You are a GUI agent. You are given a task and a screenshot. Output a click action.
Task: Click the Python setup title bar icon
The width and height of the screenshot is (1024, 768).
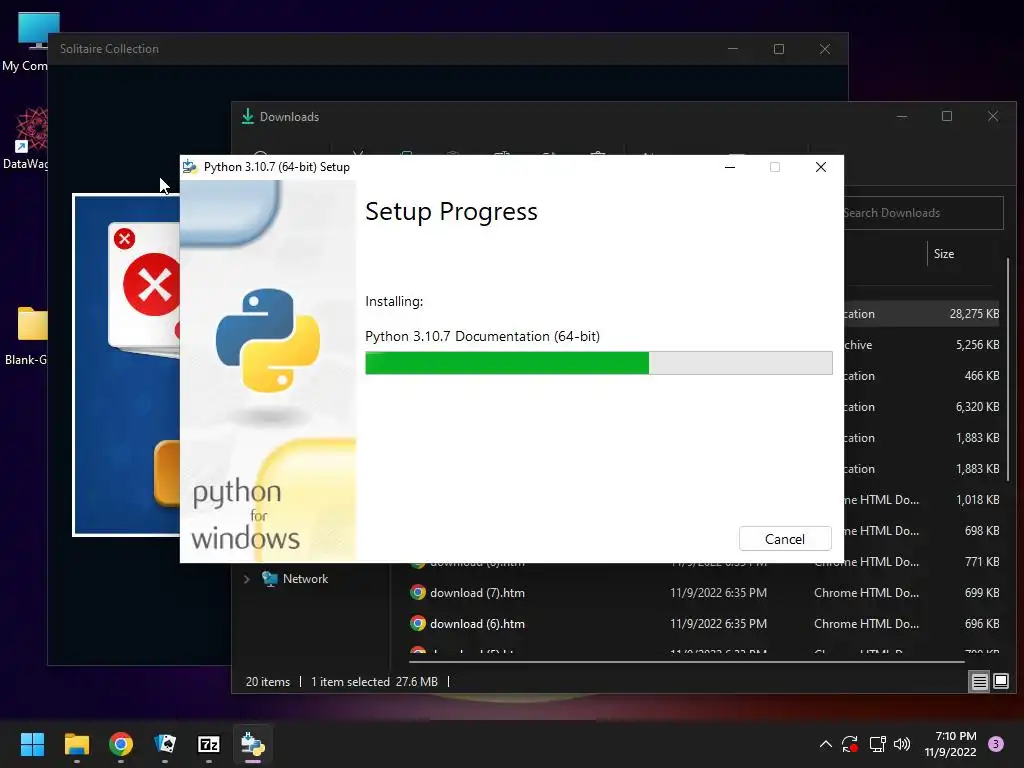pos(190,167)
